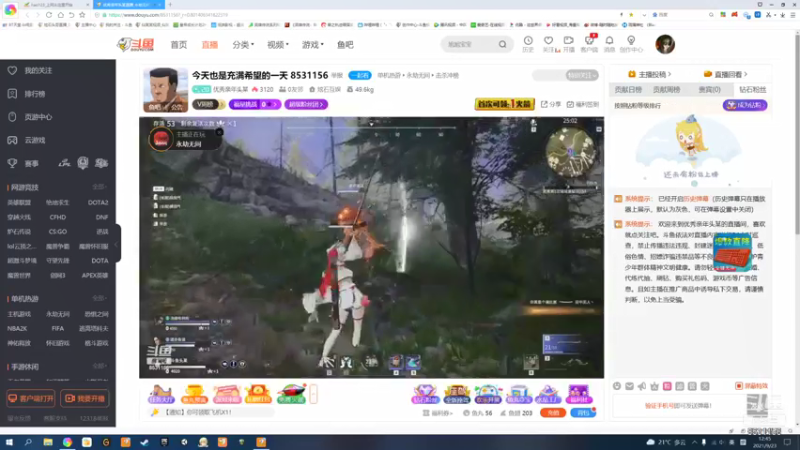Viewport: 800px width, 450px height.
Task: Switch to 贡献日榜 tab
Action: pos(628,90)
